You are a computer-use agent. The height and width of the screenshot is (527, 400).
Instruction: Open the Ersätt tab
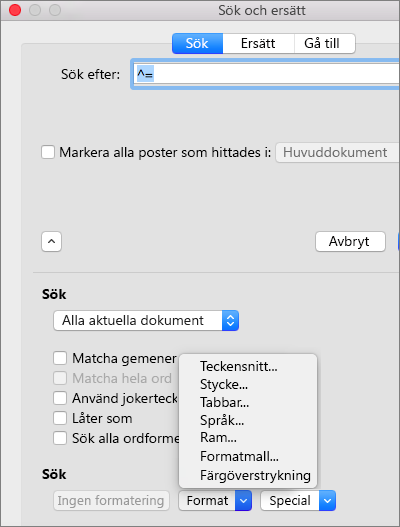click(258, 43)
